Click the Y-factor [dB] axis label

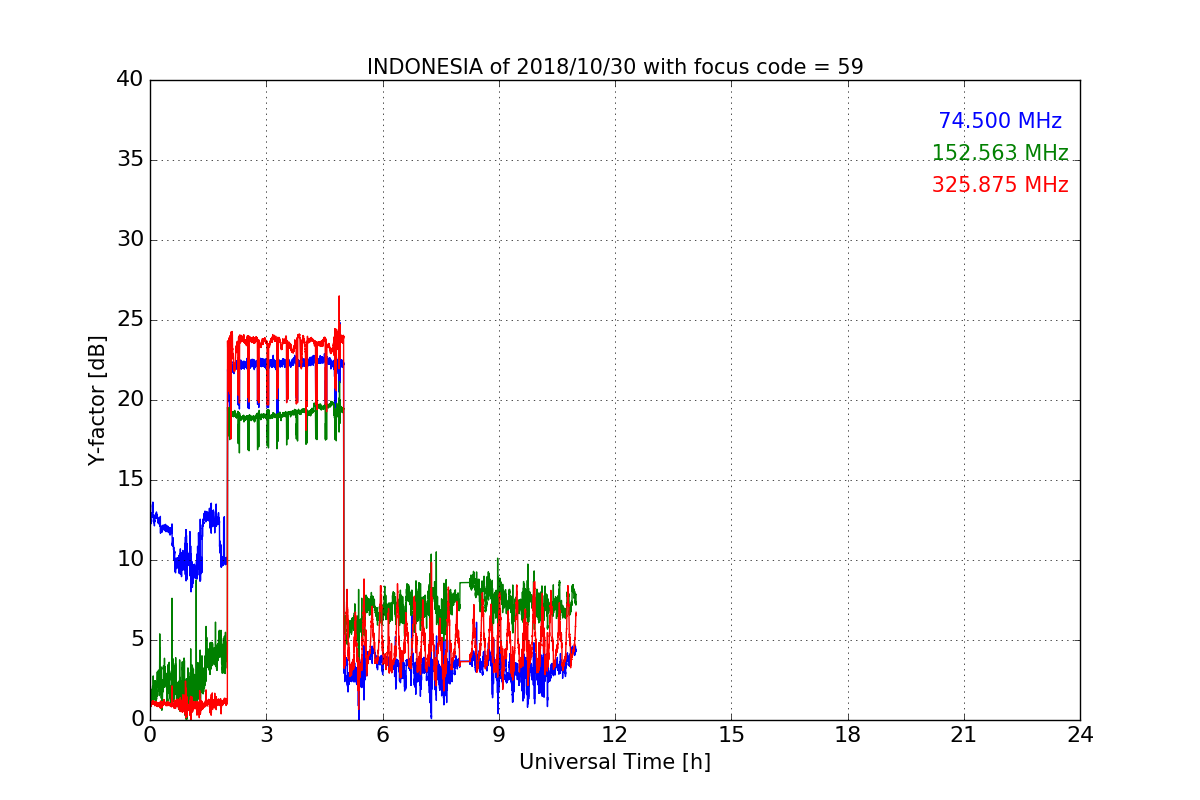96,400
